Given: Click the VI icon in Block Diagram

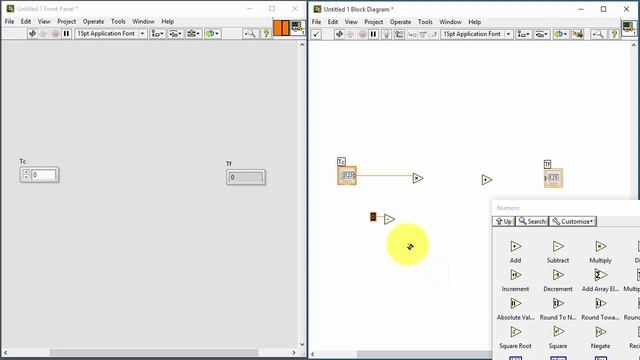Looking at the screenshot, I should tap(629, 29).
